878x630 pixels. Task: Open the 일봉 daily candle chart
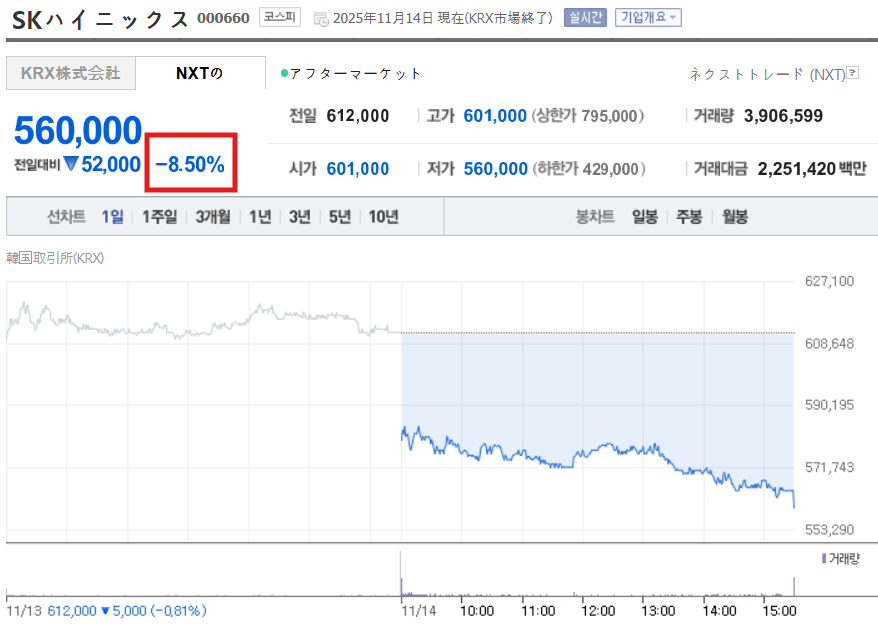coord(645,216)
